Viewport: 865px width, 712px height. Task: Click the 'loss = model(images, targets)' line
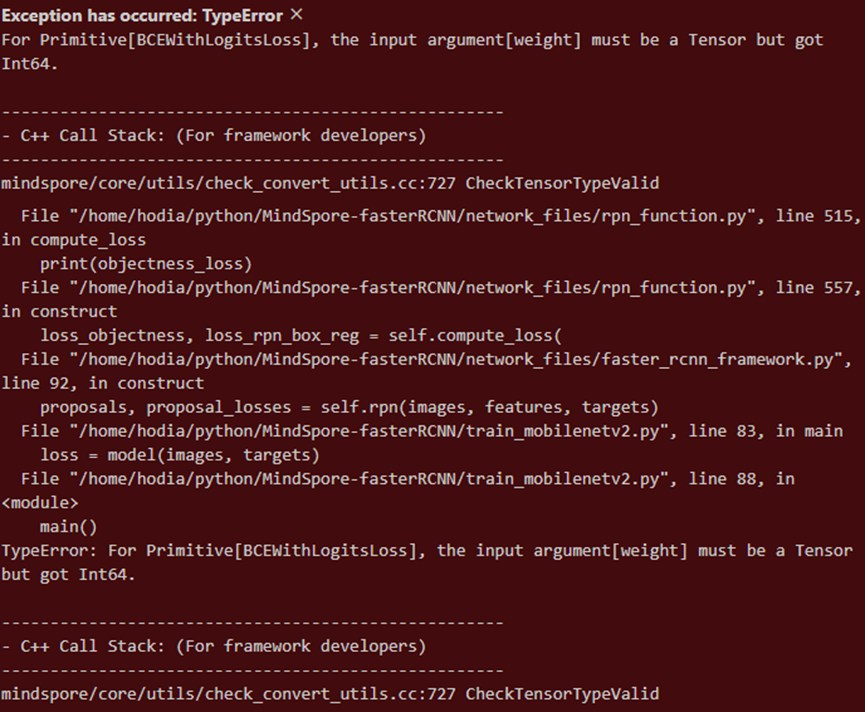tap(180, 455)
